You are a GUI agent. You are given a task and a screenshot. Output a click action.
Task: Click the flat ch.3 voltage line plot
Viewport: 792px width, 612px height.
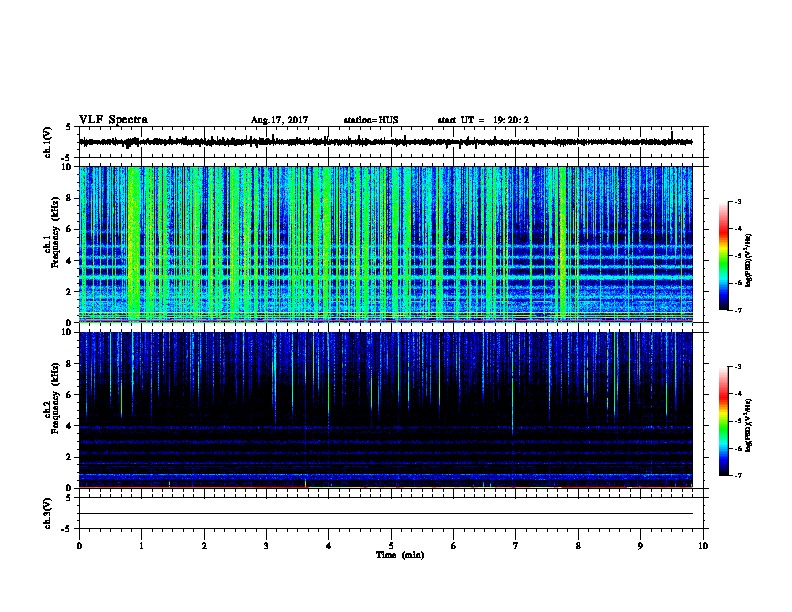tap(385, 513)
